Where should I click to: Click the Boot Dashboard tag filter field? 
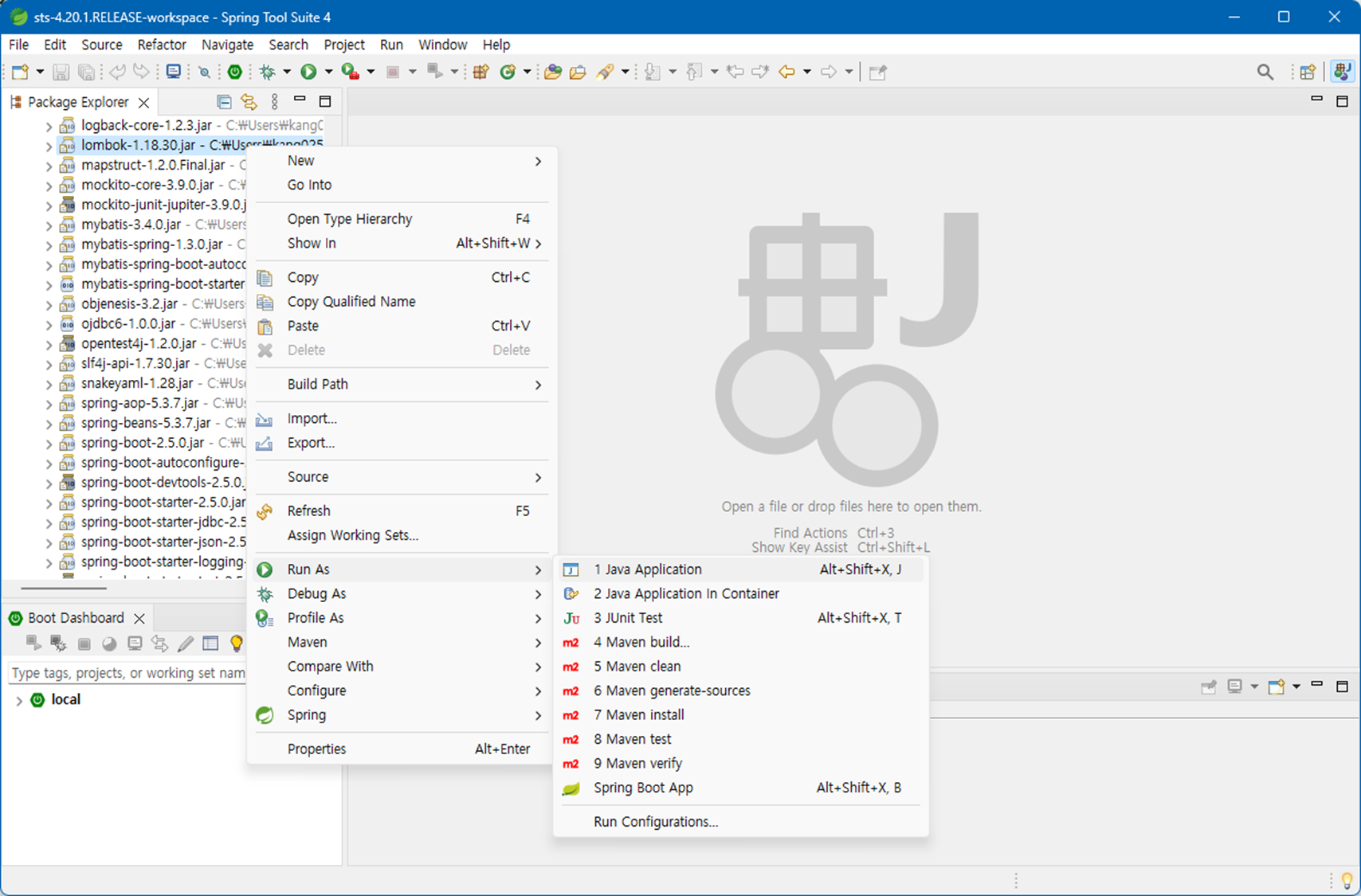coord(127,673)
